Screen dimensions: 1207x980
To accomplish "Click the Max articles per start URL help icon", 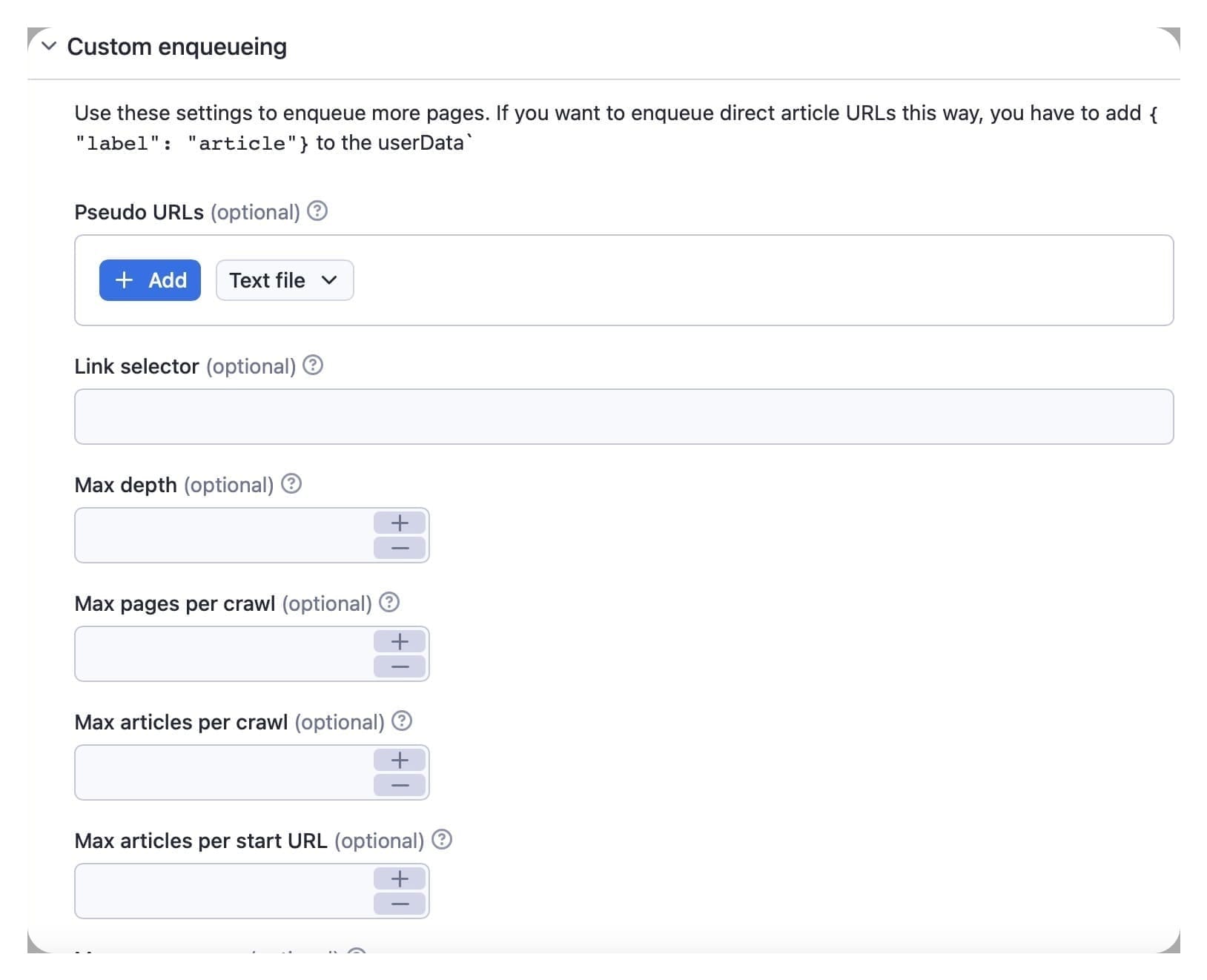I will click(442, 840).
